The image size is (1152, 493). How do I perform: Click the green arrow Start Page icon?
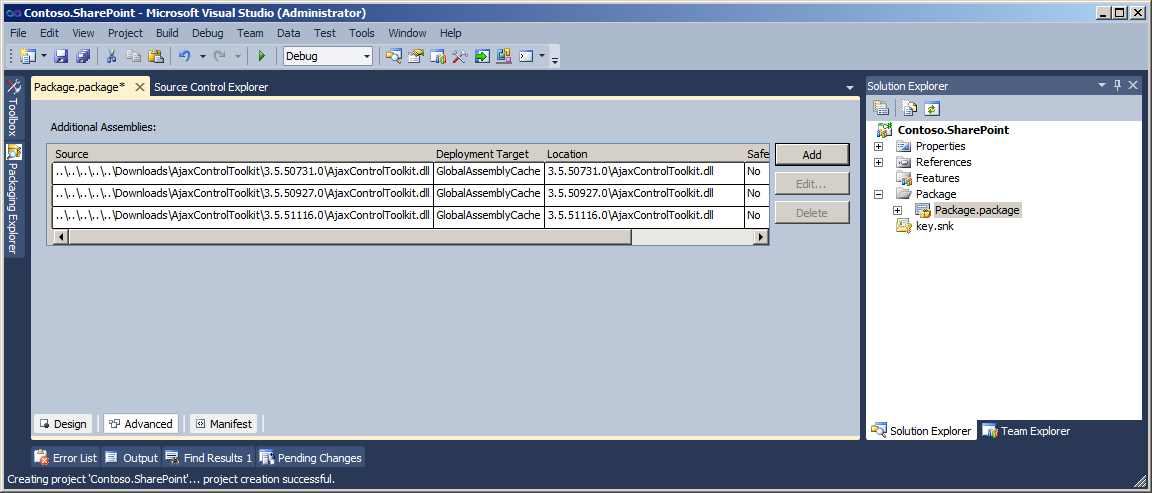[x=482, y=56]
